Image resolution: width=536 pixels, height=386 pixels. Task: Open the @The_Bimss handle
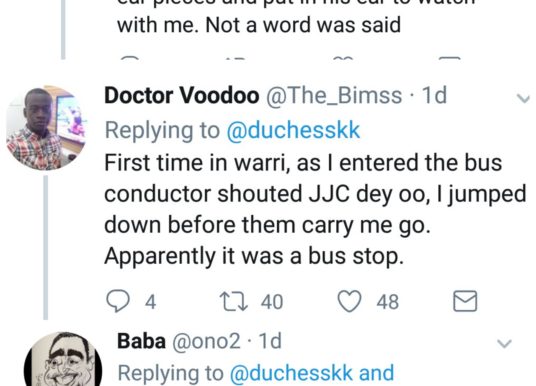point(333,95)
